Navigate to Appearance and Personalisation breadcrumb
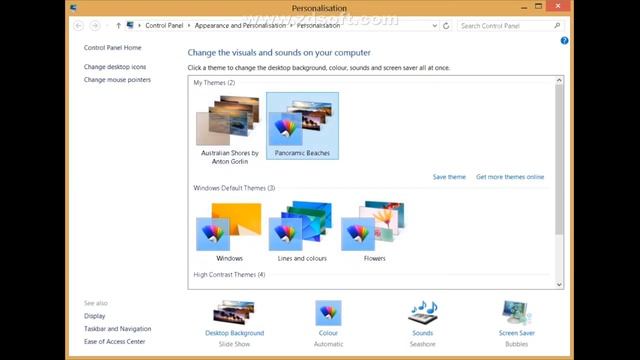This screenshot has width=640, height=360. click(240, 26)
